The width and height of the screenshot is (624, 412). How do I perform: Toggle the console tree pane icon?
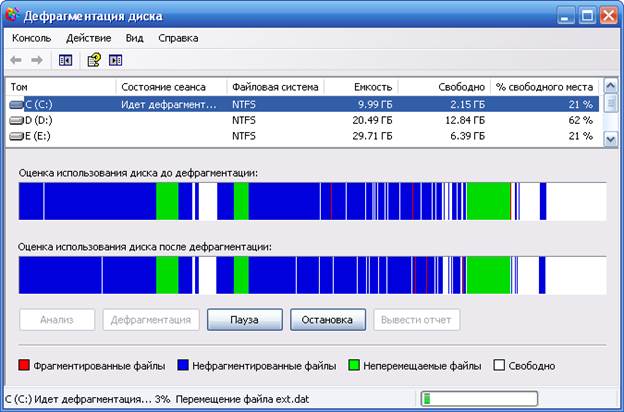click(65, 61)
